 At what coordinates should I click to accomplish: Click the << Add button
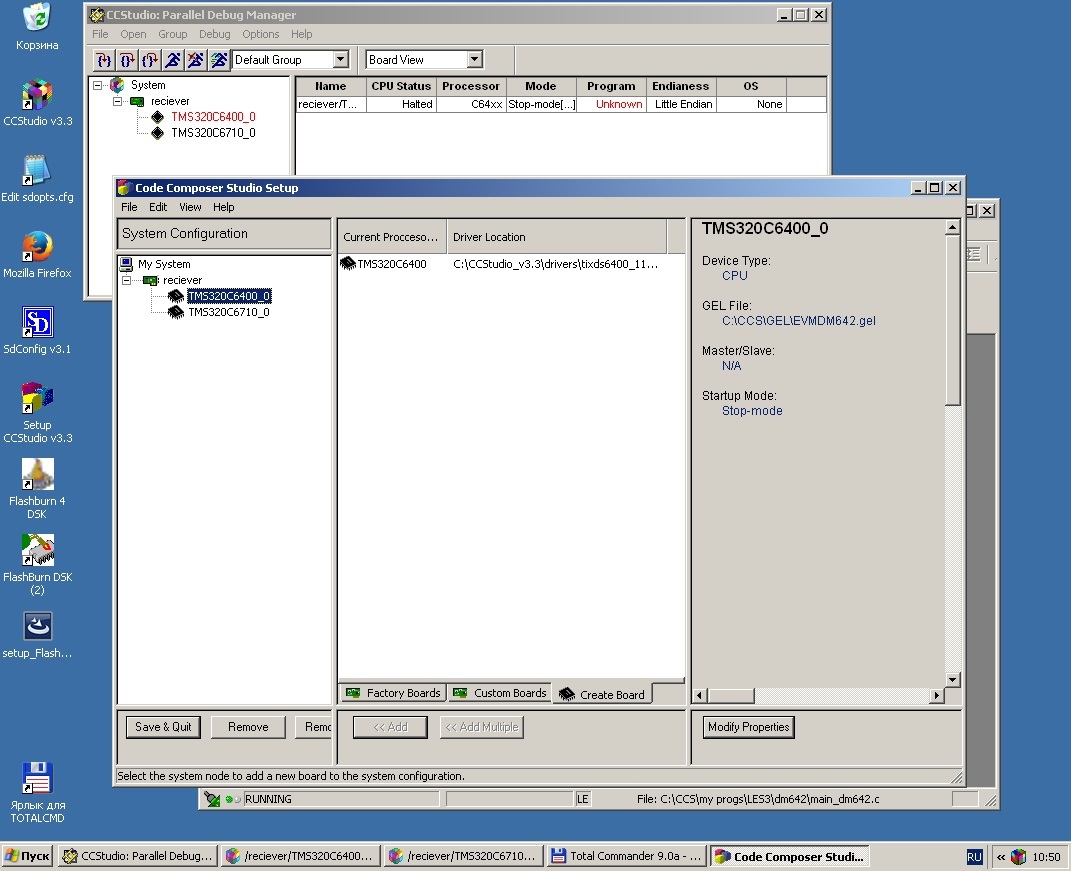coord(390,727)
